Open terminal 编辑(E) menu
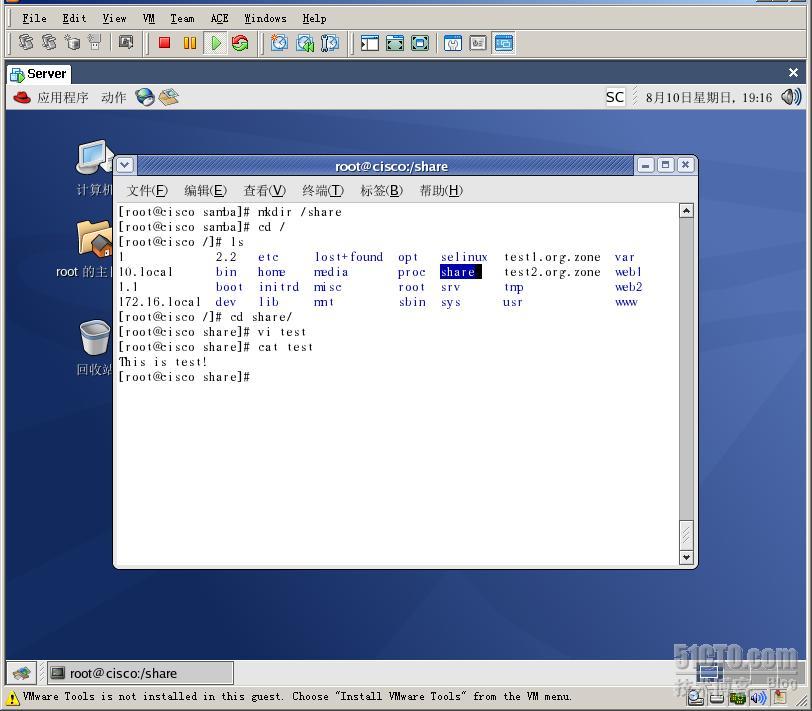The image size is (812, 711). coord(206,191)
